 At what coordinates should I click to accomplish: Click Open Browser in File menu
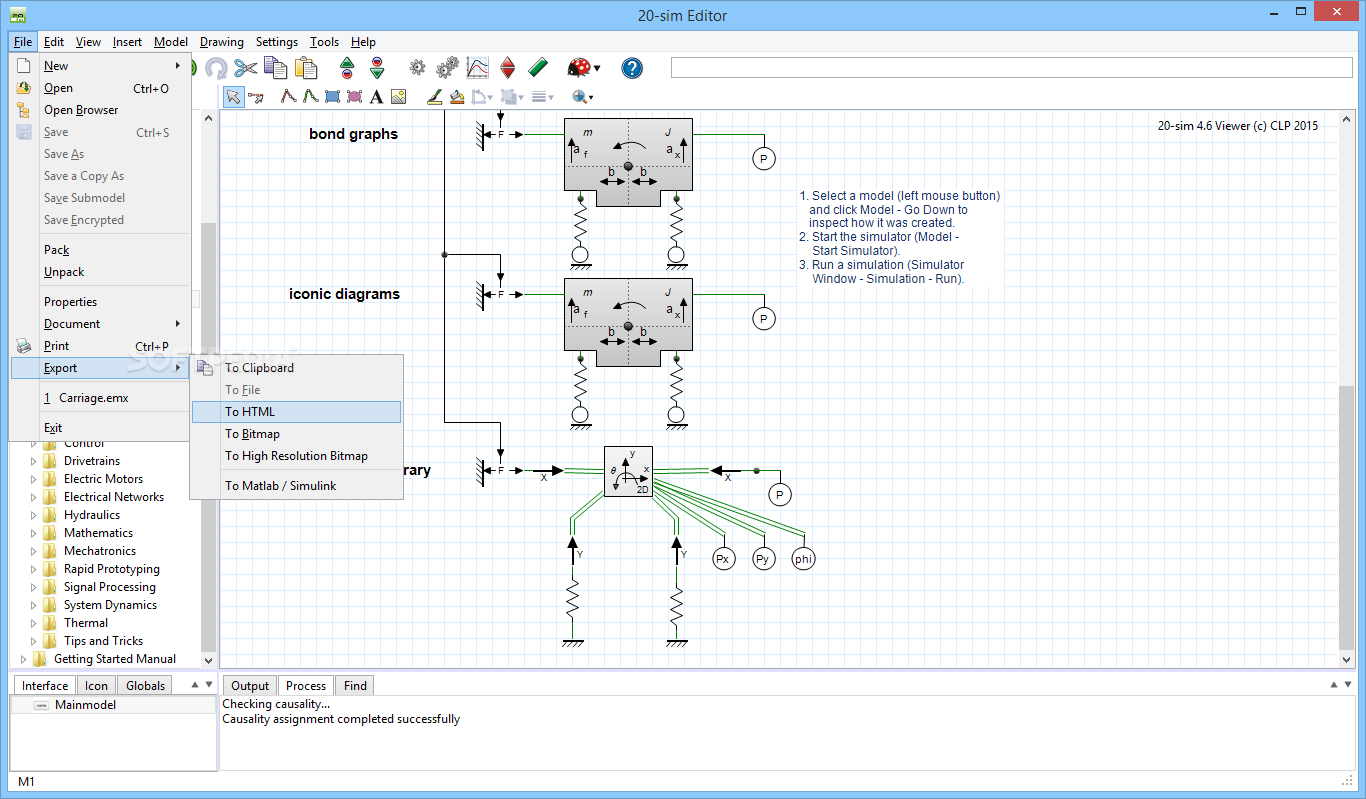pyautogui.click(x=100, y=110)
